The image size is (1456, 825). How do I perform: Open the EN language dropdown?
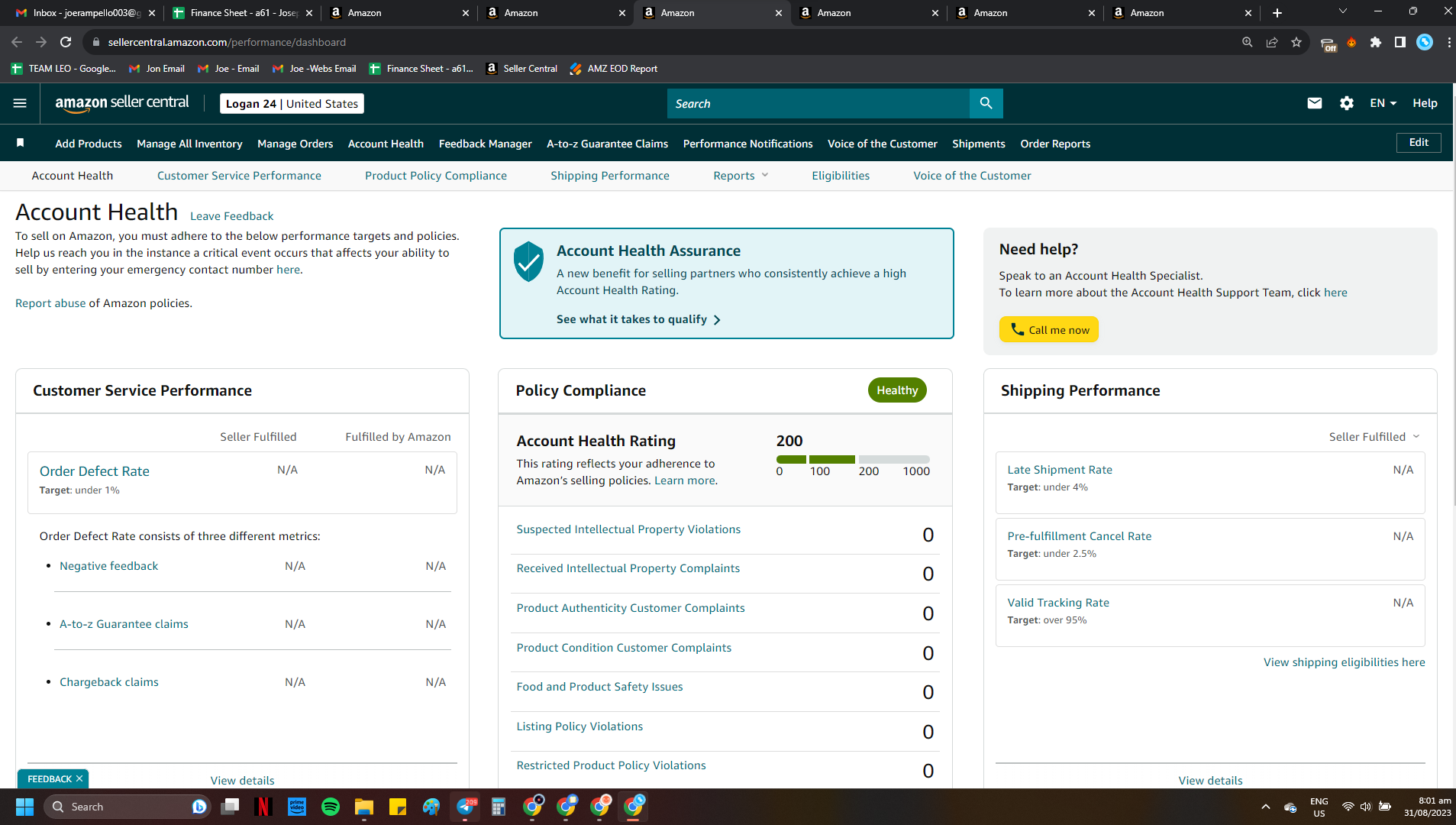[1383, 103]
